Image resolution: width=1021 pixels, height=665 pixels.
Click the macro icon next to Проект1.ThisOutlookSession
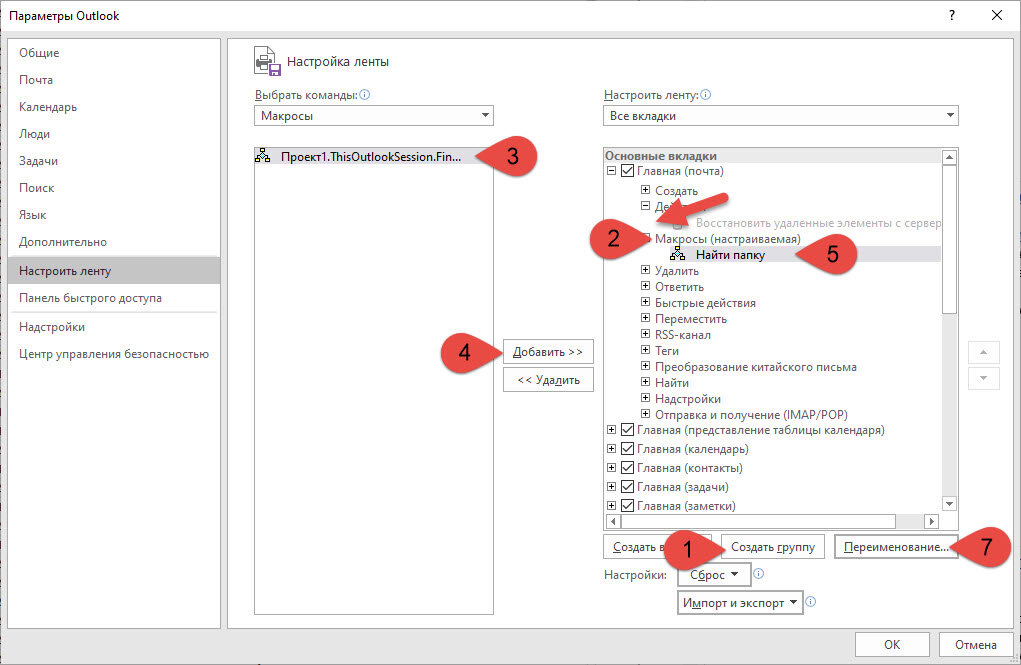click(x=262, y=156)
